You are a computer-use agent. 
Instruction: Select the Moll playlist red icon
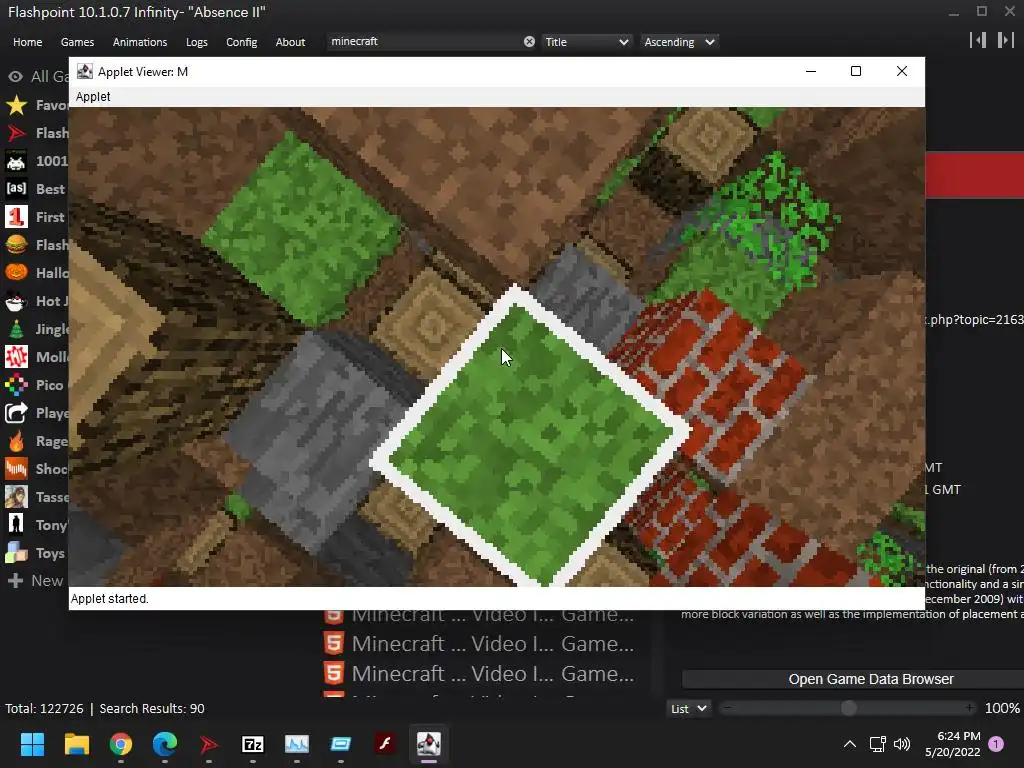tap(16, 357)
